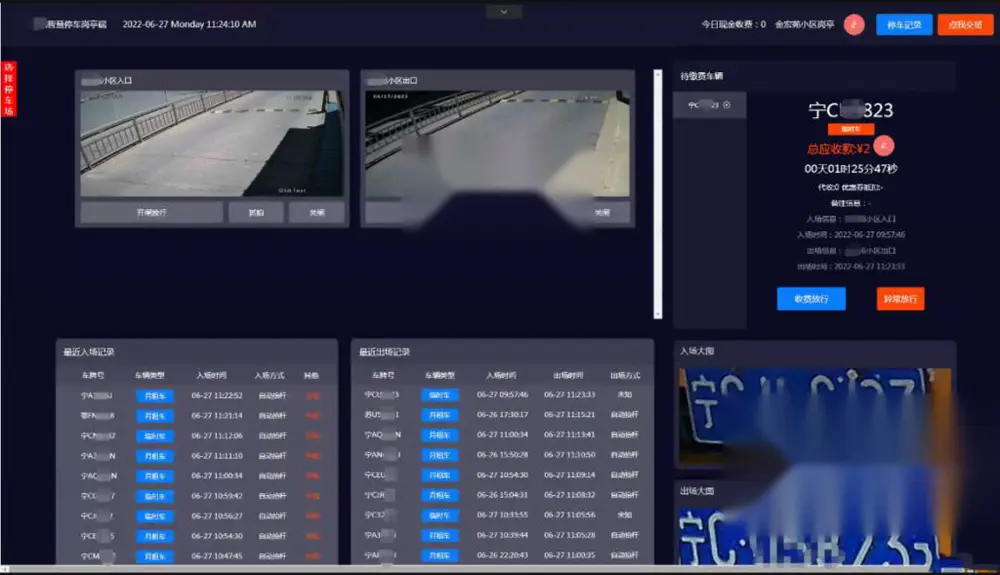Click the red link in the 11:12:06 entry row
Screen dimensions: 1000x575
pos(312,436)
